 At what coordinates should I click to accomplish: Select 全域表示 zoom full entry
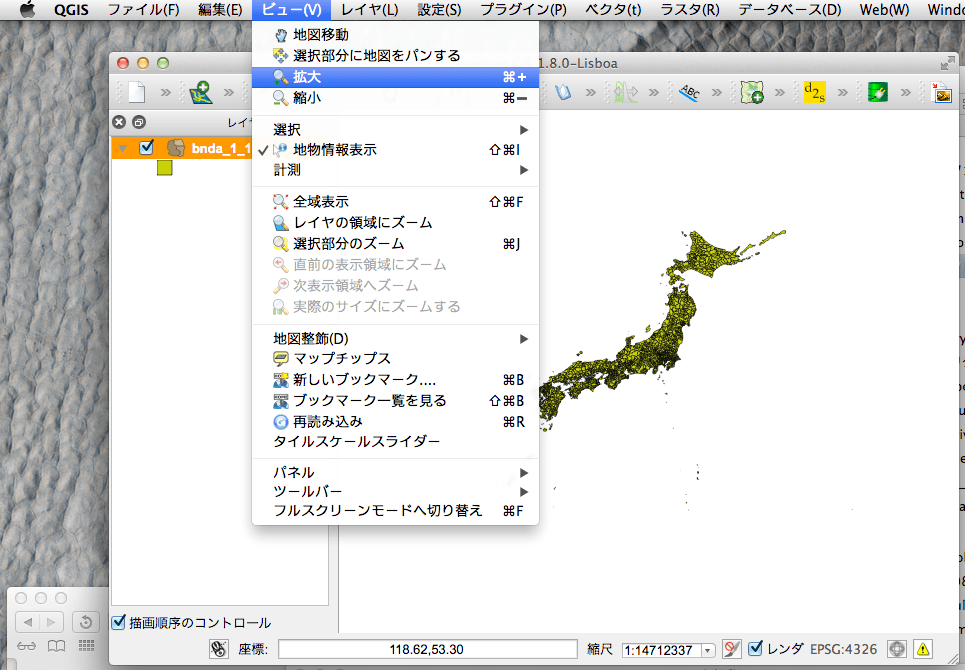[320, 201]
